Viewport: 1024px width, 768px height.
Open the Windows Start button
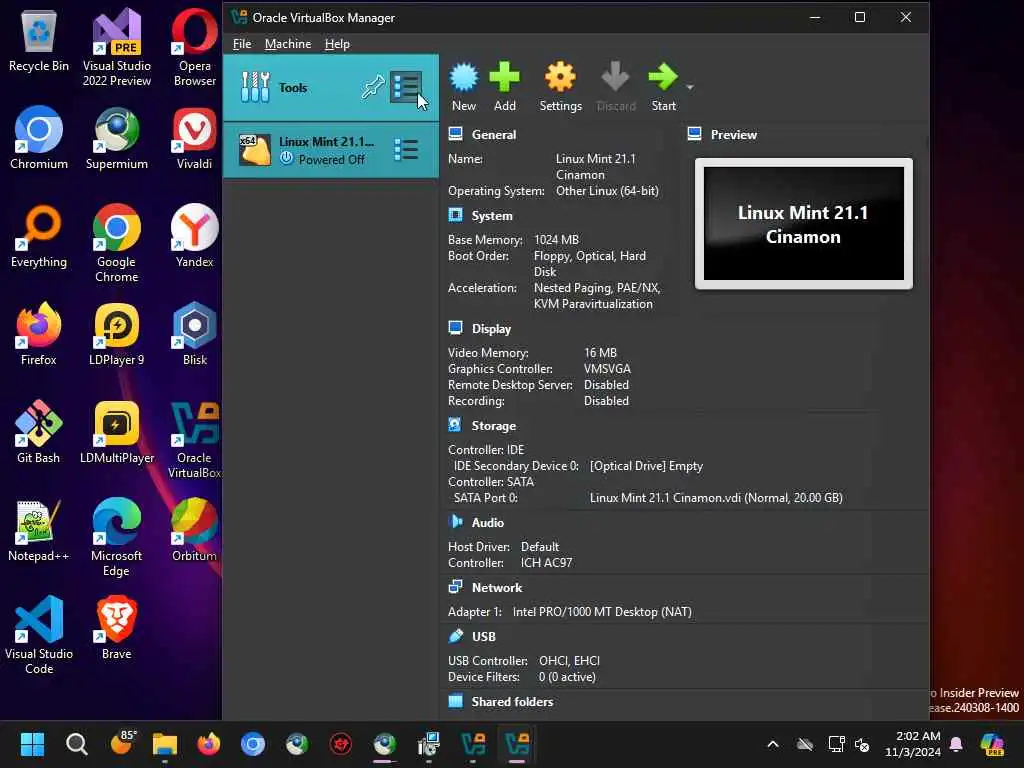pyautogui.click(x=32, y=744)
